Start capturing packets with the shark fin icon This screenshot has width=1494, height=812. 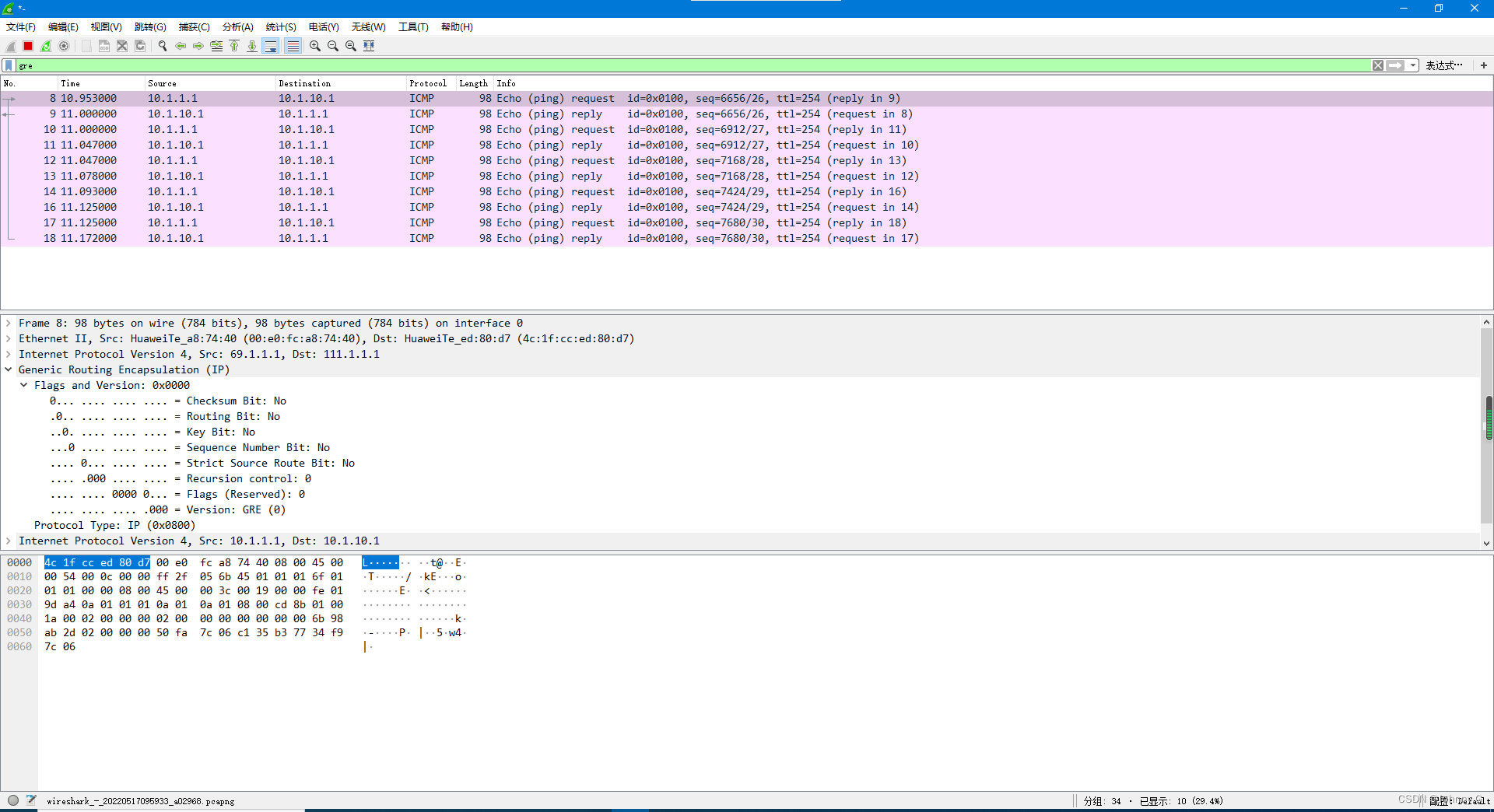[11, 46]
